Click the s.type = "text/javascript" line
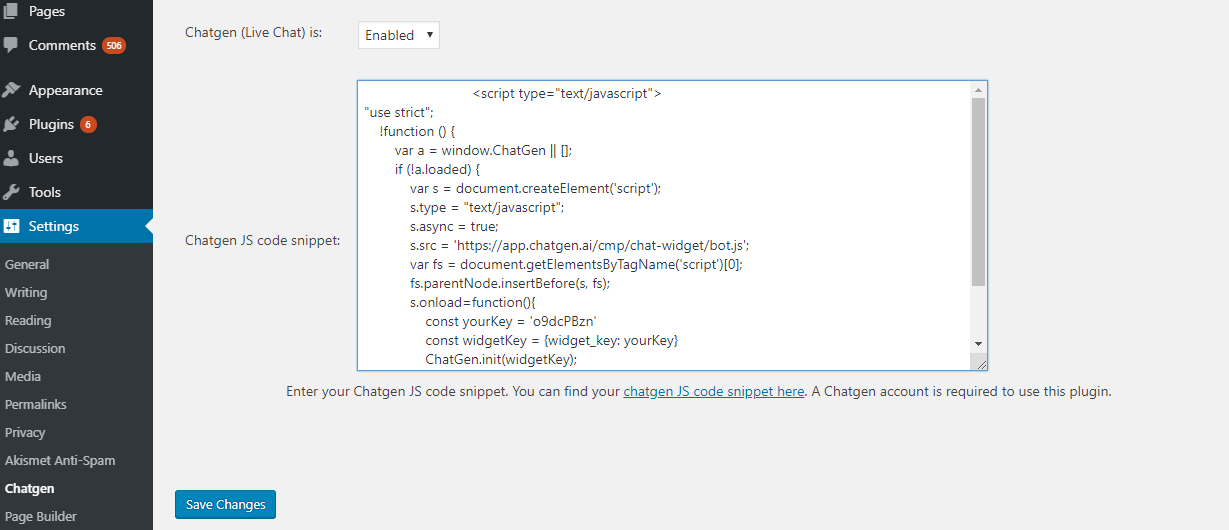 click(x=487, y=207)
